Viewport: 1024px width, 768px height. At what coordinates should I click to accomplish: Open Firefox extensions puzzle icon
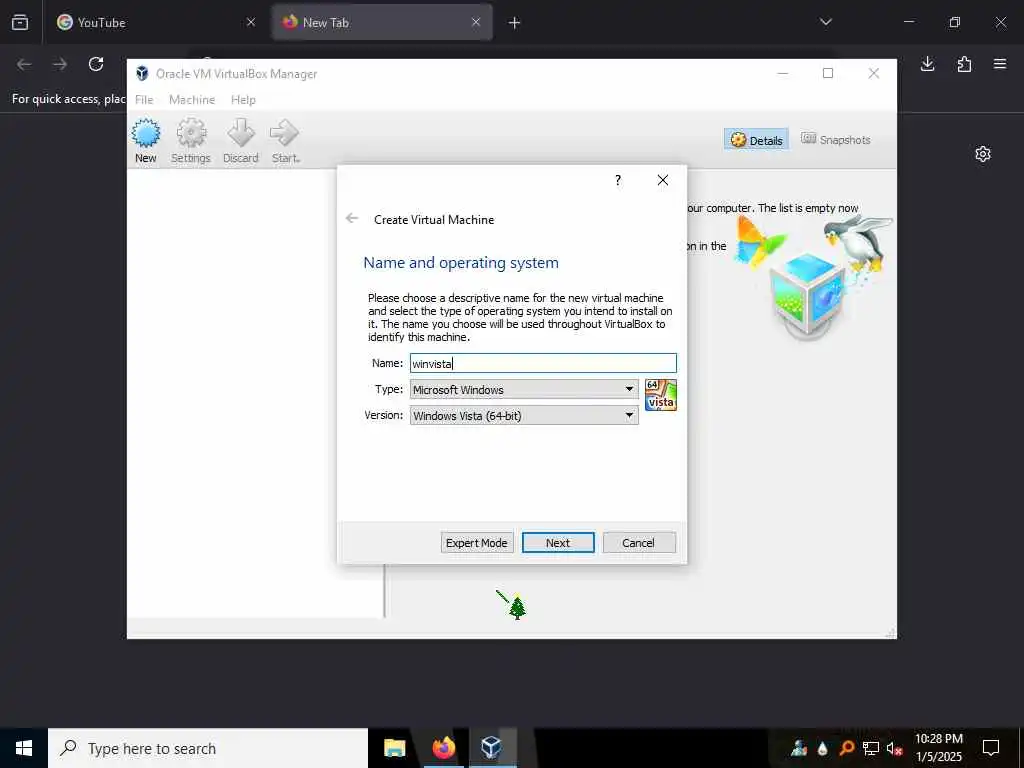click(x=964, y=64)
